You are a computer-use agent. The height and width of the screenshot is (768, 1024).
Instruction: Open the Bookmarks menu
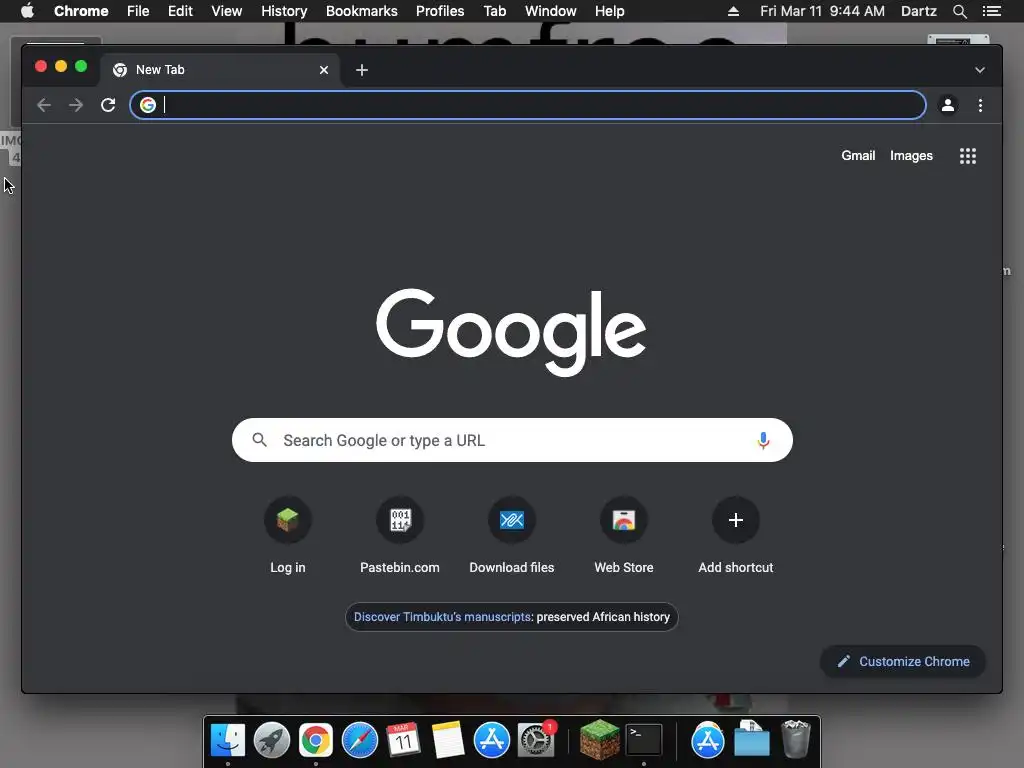[x=362, y=11]
